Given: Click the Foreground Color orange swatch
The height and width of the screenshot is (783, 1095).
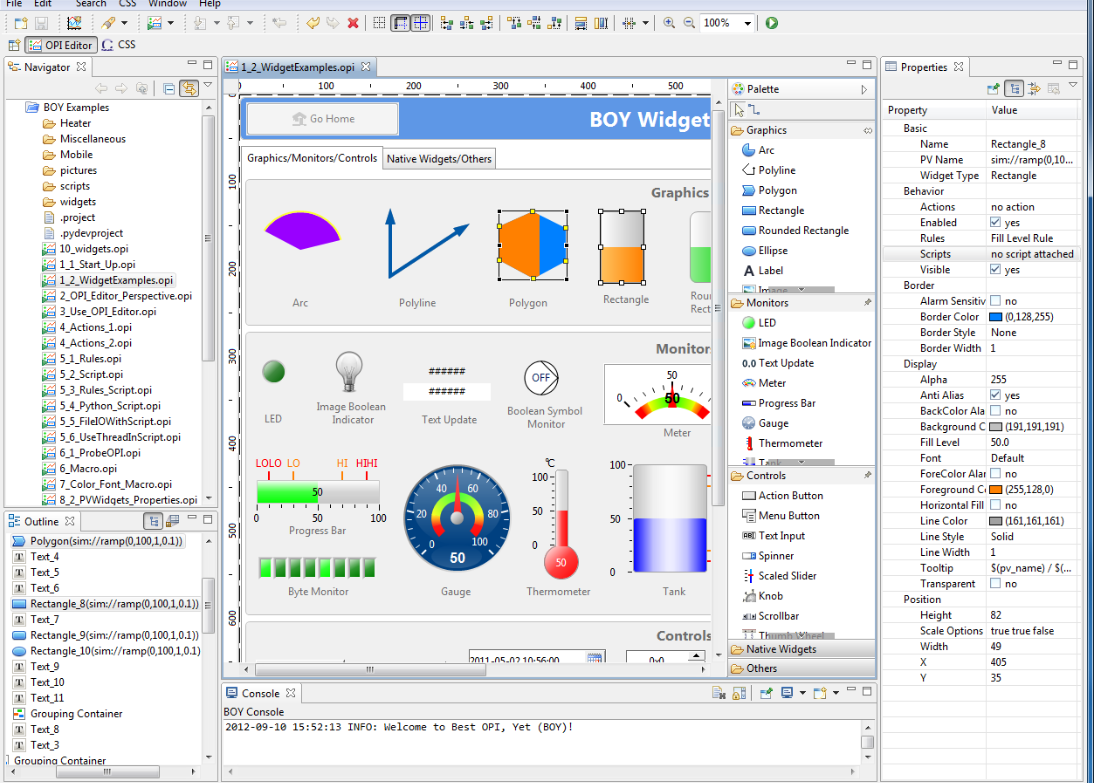Looking at the screenshot, I should tap(995, 490).
